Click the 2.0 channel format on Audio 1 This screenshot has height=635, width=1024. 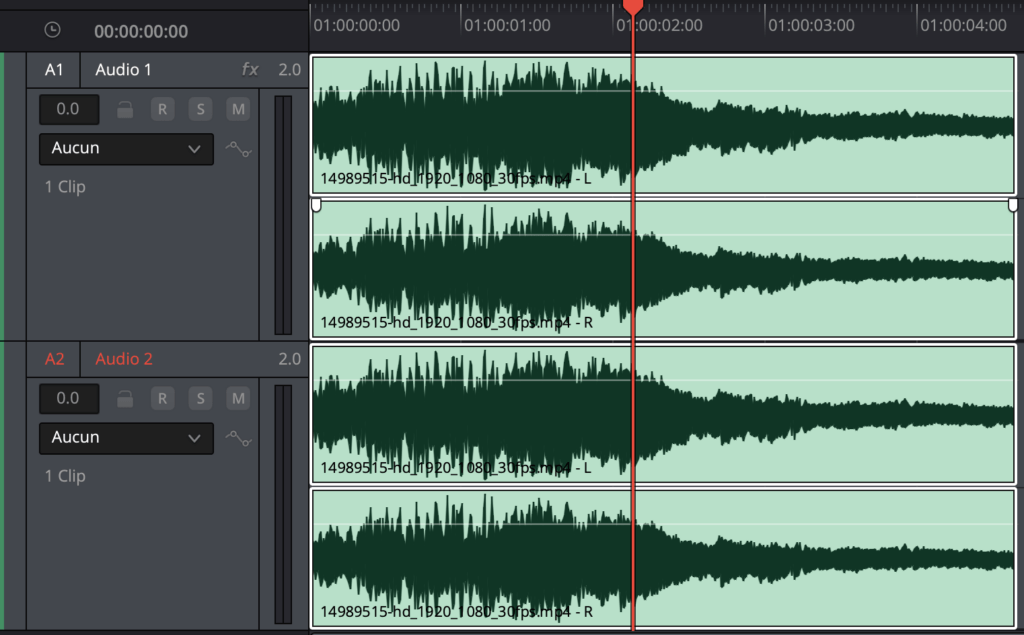(289, 70)
